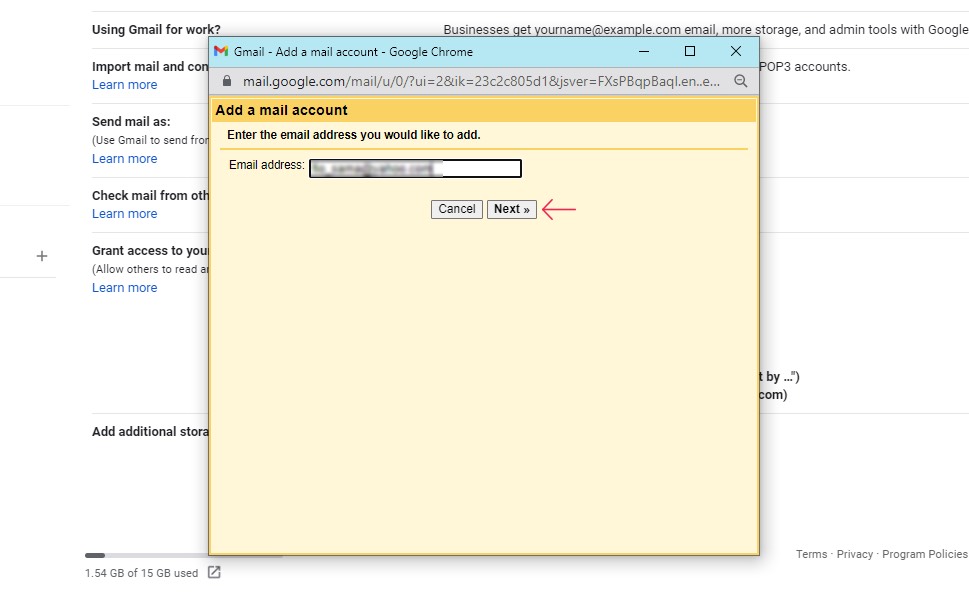969x600 pixels.
Task: Click the 'Add additional stora' settings label
Action: coord(150,432)
